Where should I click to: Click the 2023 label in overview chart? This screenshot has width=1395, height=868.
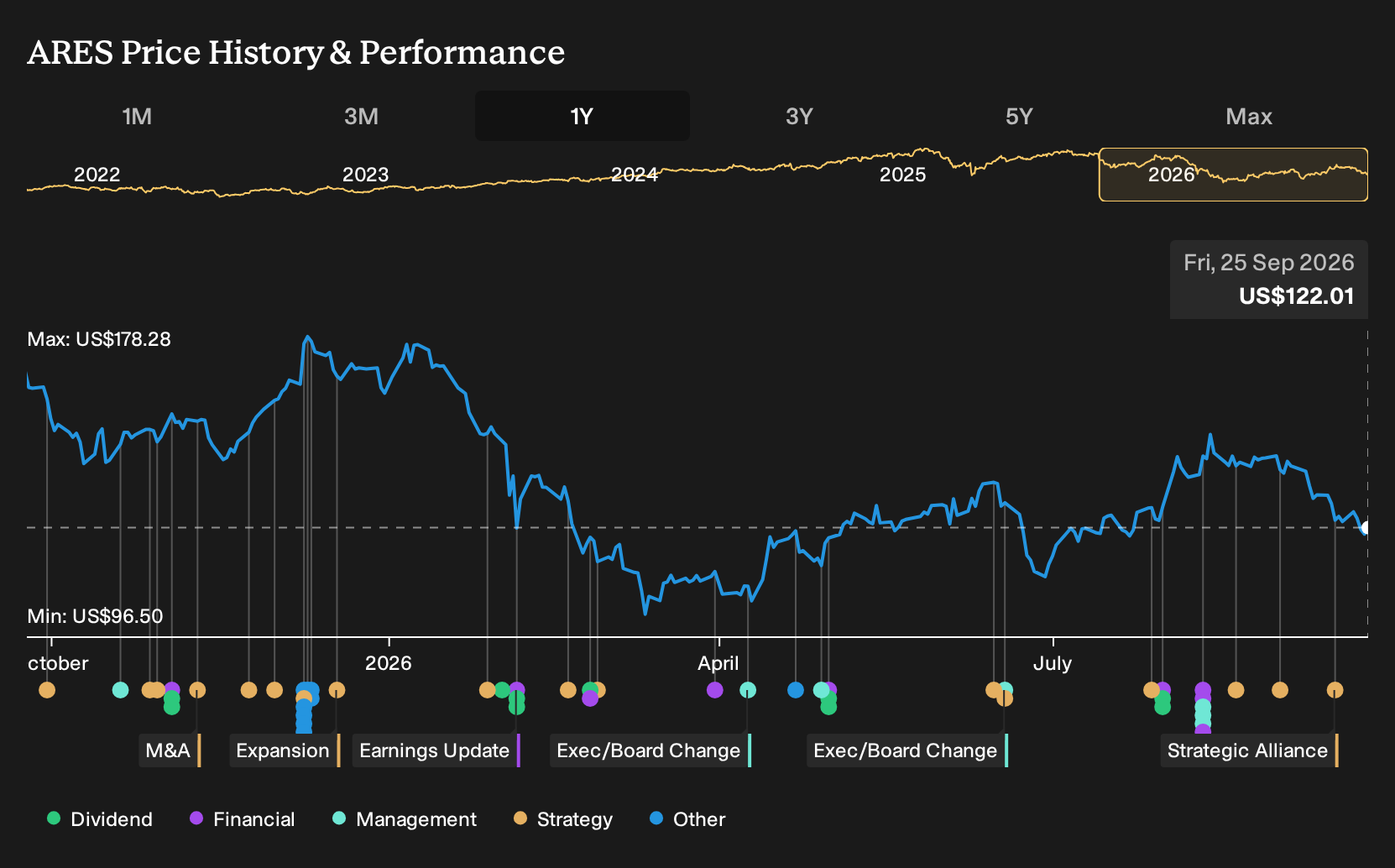click(366, 175)
